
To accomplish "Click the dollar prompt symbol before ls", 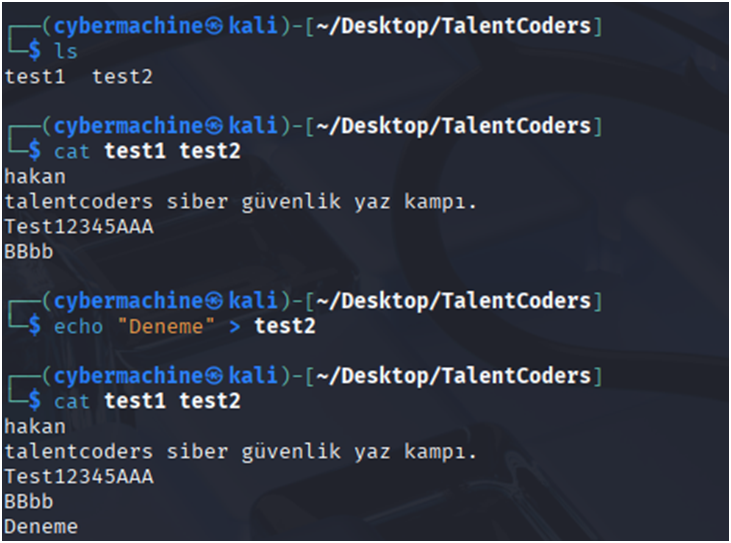I will pyautogui.click(x=34, y=50).
